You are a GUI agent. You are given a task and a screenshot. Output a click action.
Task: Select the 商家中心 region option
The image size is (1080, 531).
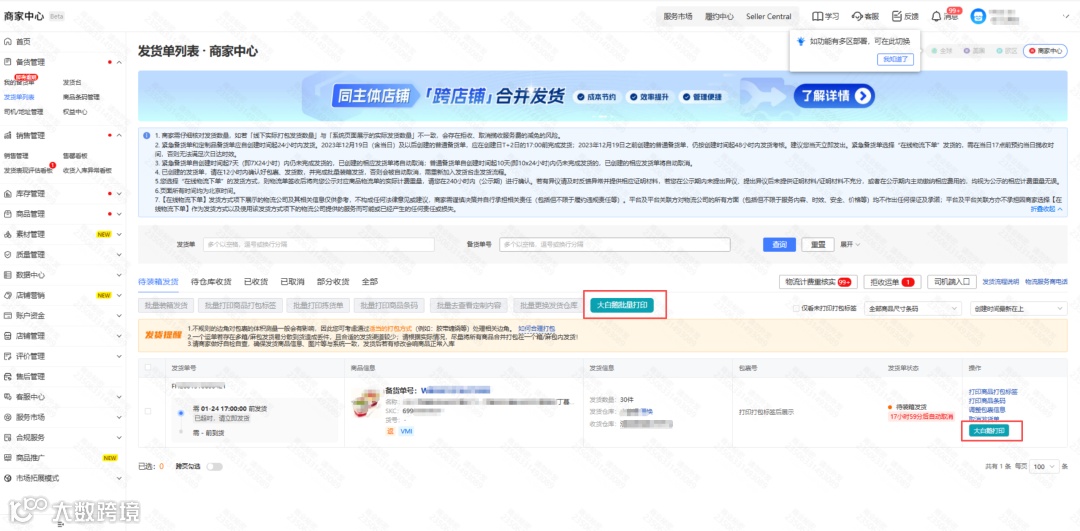click(1048, 51)
